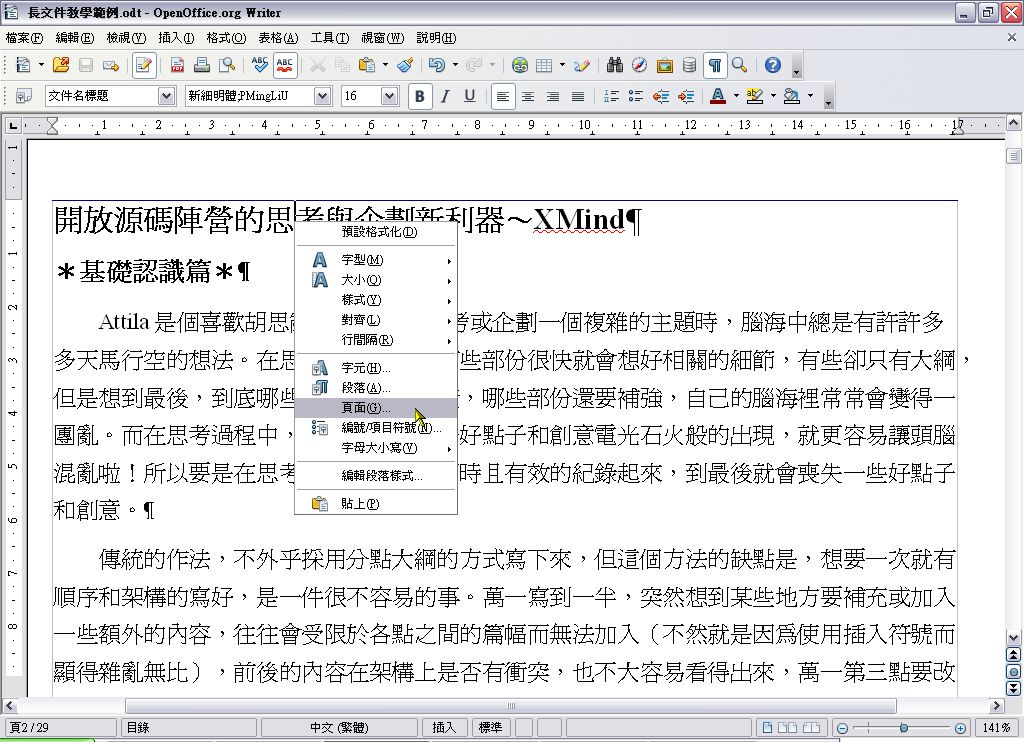Click the Undo arrow icon
1024x742 pixels.
437,65
